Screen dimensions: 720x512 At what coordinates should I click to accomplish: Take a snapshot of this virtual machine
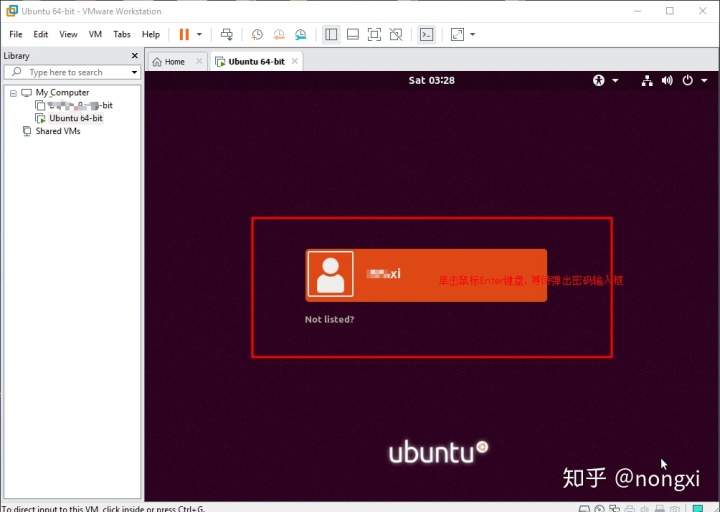pos(257,34)
